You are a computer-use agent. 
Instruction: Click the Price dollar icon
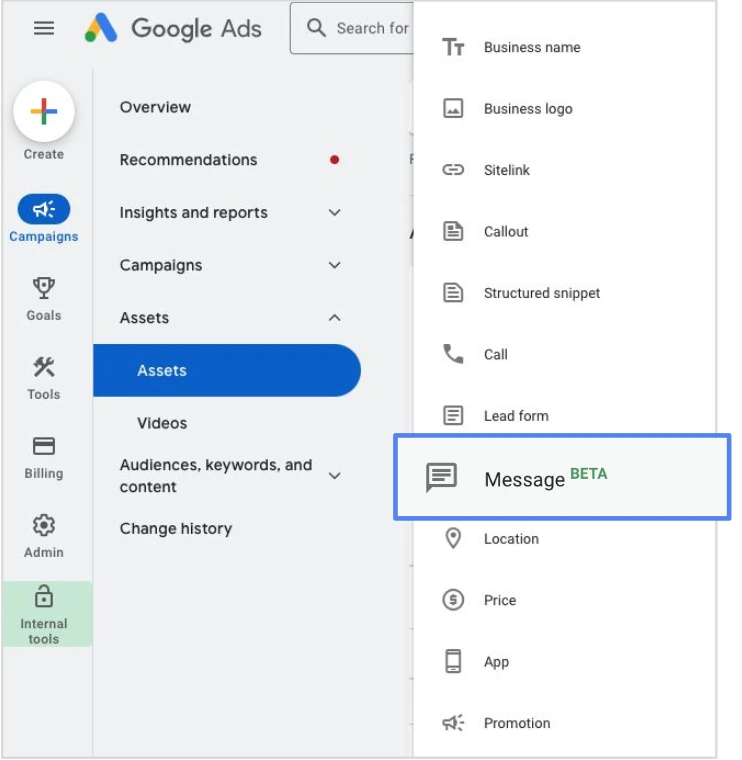coord(453,600)
